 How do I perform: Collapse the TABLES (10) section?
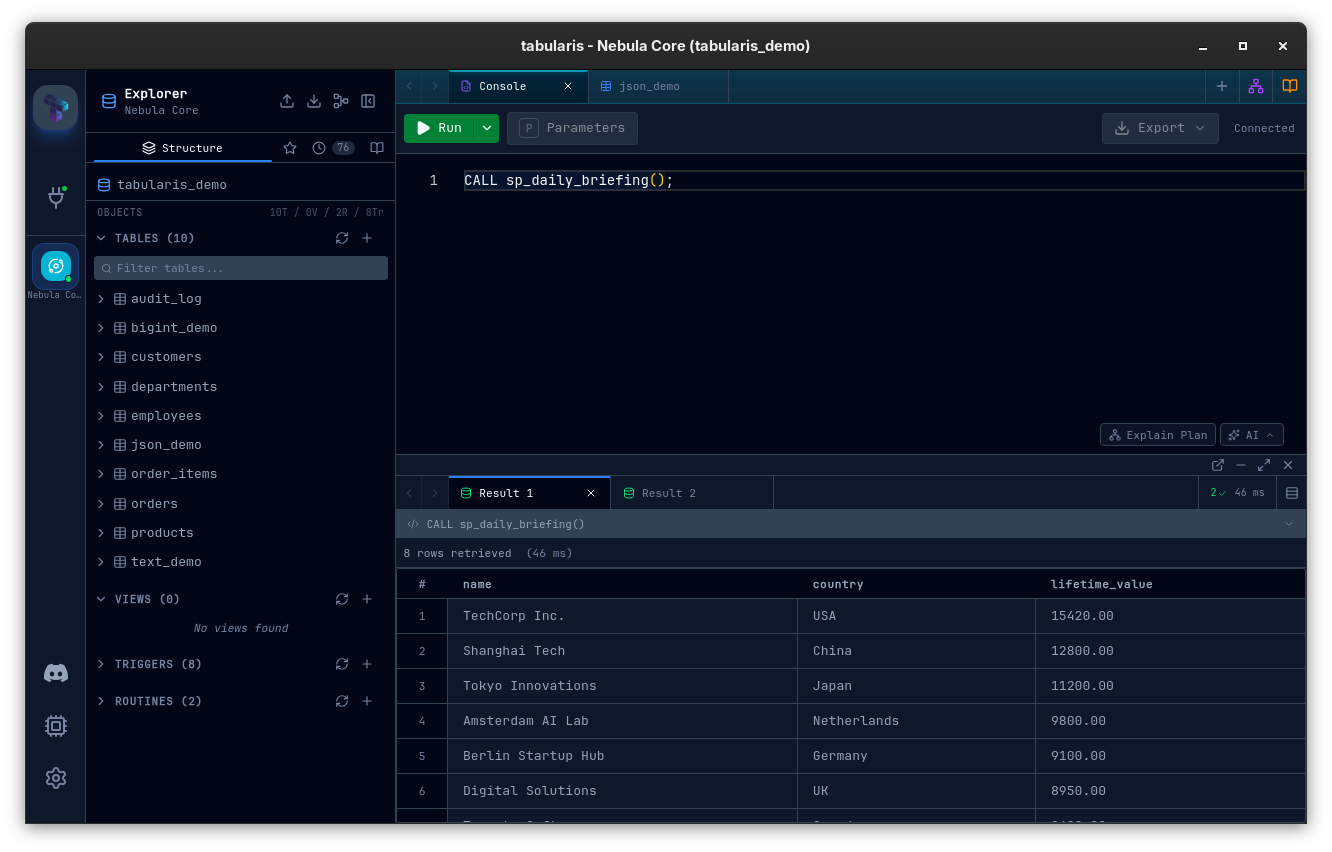pyautogui.click(x=101, y=238)
